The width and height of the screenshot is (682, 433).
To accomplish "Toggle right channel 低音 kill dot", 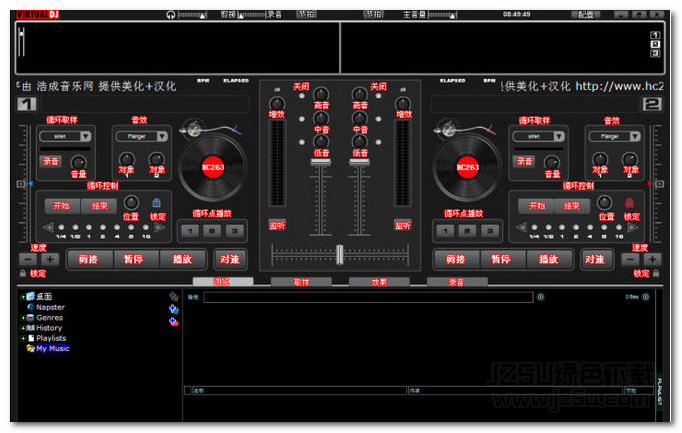I will coord(378,142).
